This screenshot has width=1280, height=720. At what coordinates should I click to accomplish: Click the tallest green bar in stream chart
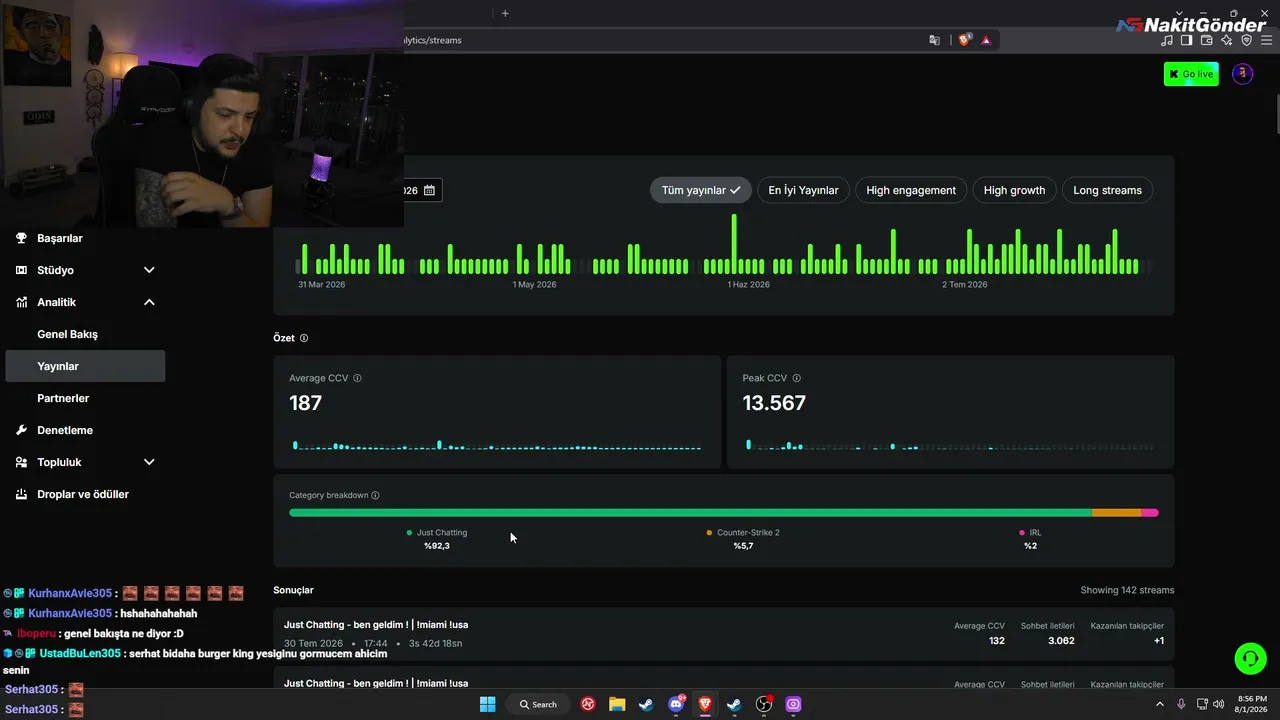(734, 243)
